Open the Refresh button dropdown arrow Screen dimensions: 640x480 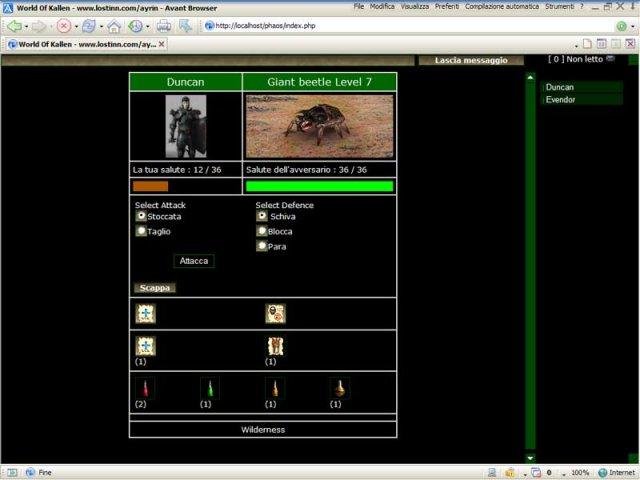coord(101,27)
